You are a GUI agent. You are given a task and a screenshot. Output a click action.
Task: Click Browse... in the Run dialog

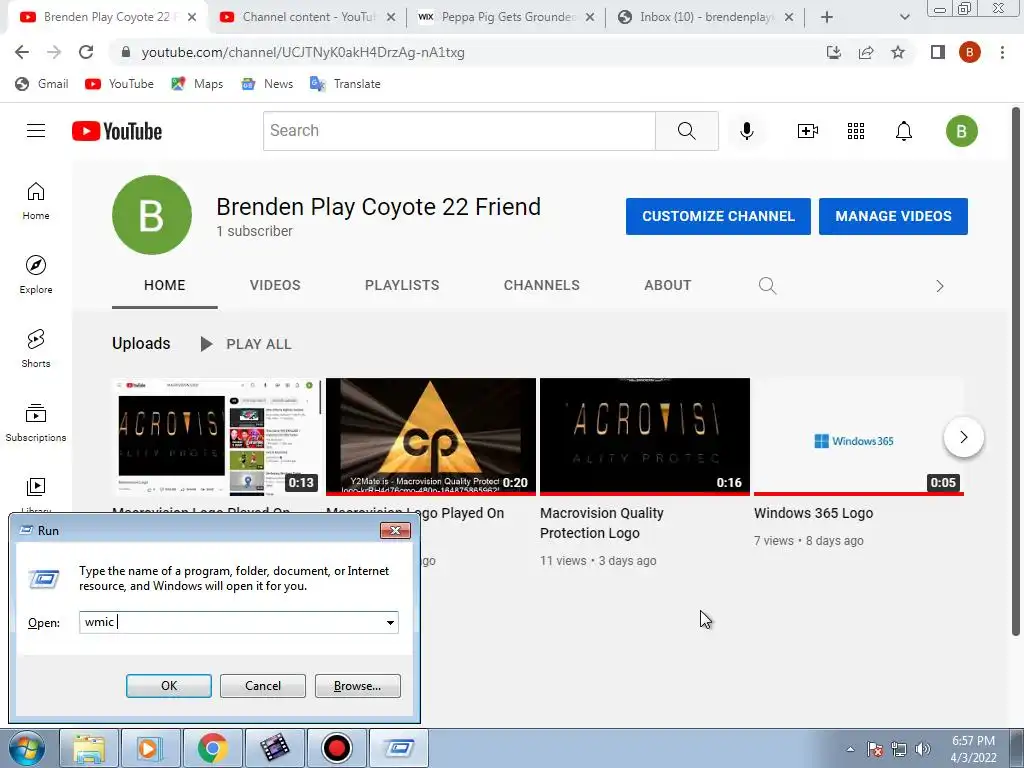coord(357,686)
